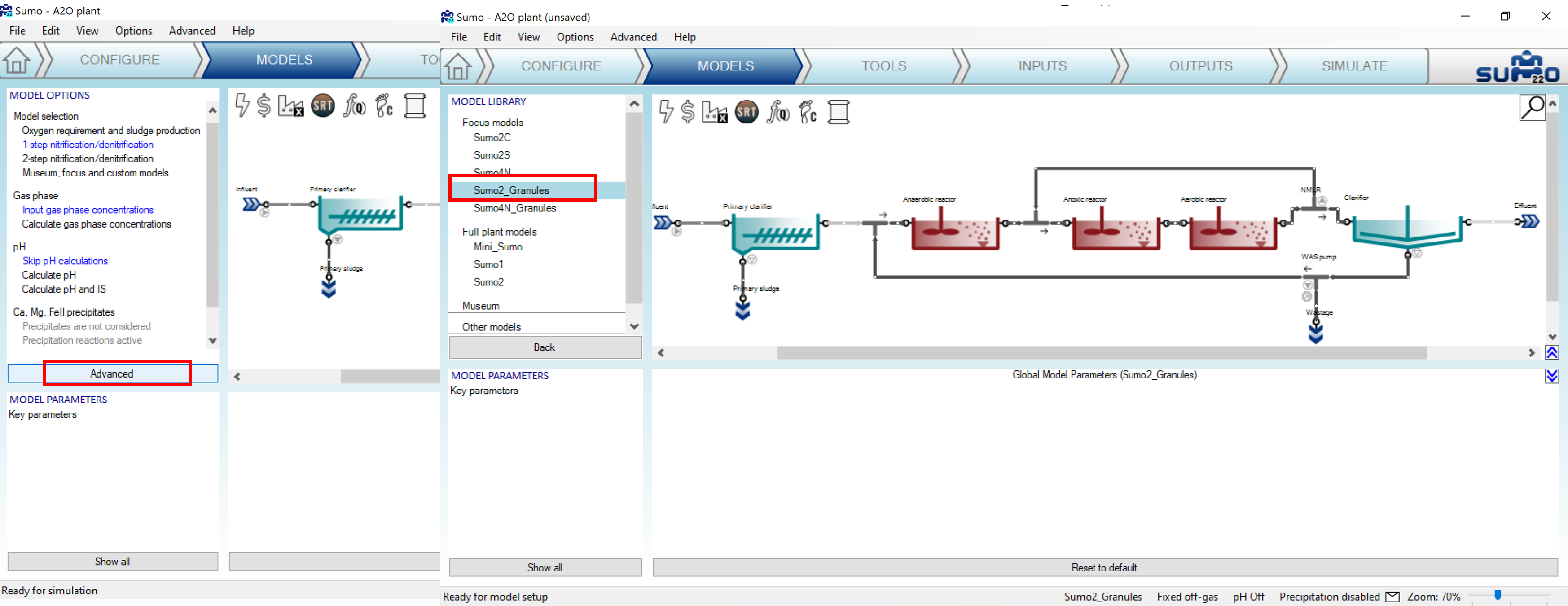Click the flowsheet horizontal scrollbar in right window
The image size is (1568, 606).
1101,352
